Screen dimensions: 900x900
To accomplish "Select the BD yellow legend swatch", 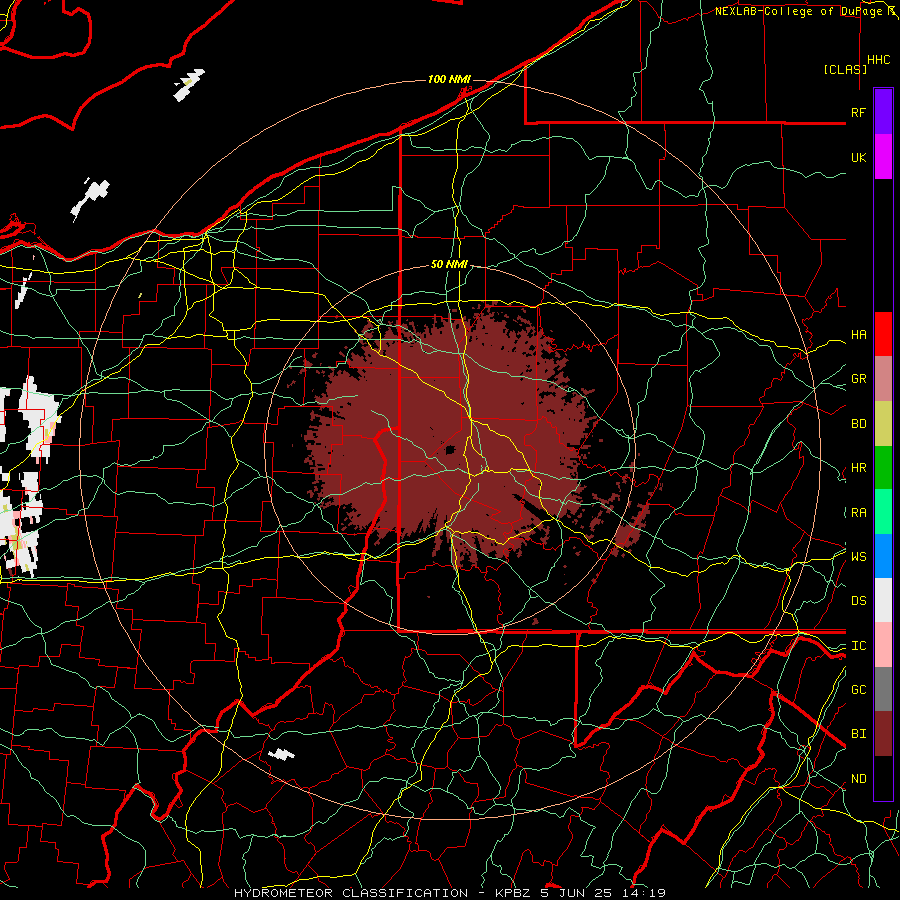I will point(883,424).
